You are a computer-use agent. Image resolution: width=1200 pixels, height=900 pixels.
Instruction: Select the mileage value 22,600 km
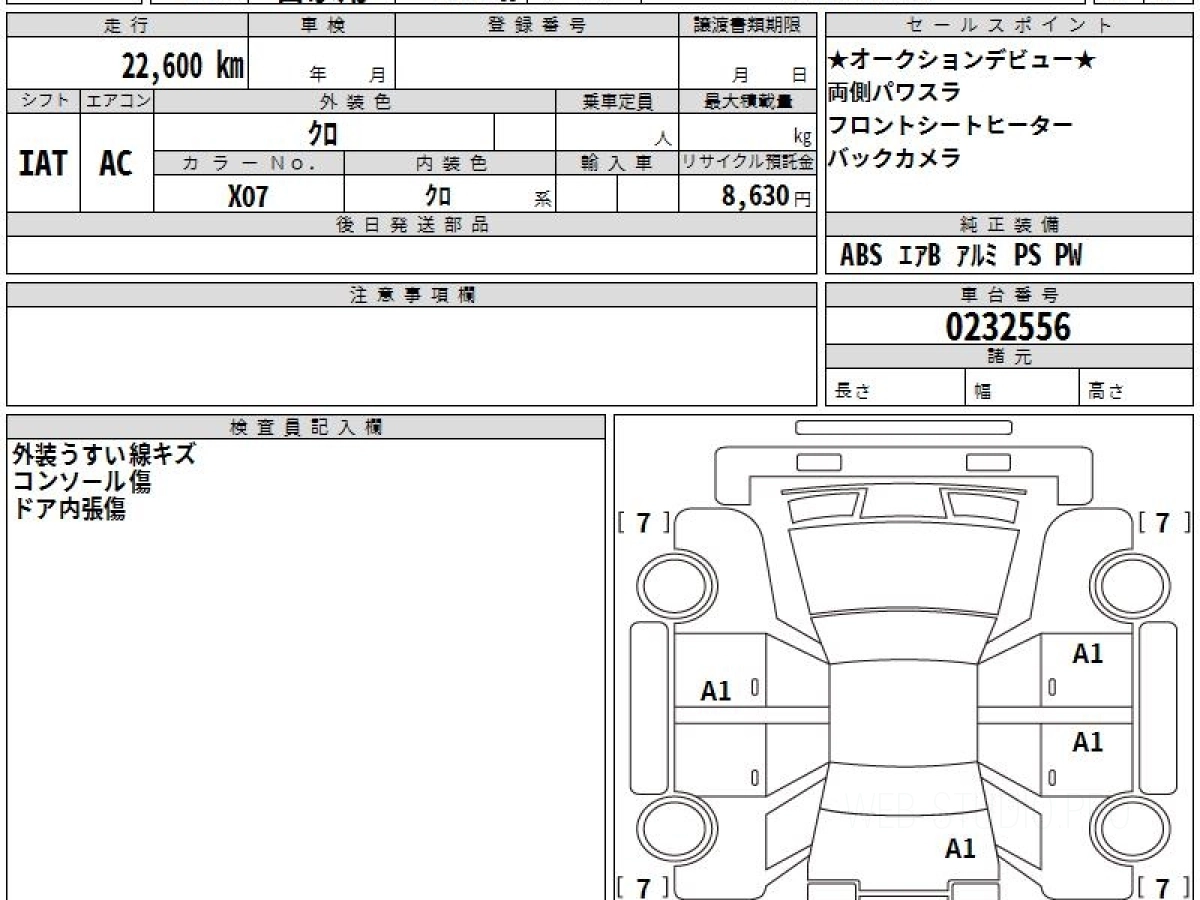point(183,65)
